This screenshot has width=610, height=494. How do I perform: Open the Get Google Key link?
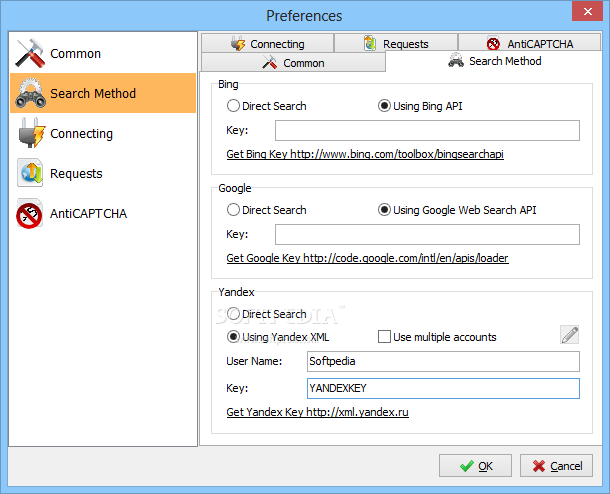click(x=367, y=258)
